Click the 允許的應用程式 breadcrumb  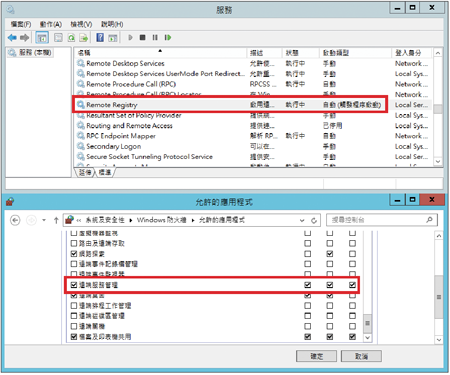[222, 220]
